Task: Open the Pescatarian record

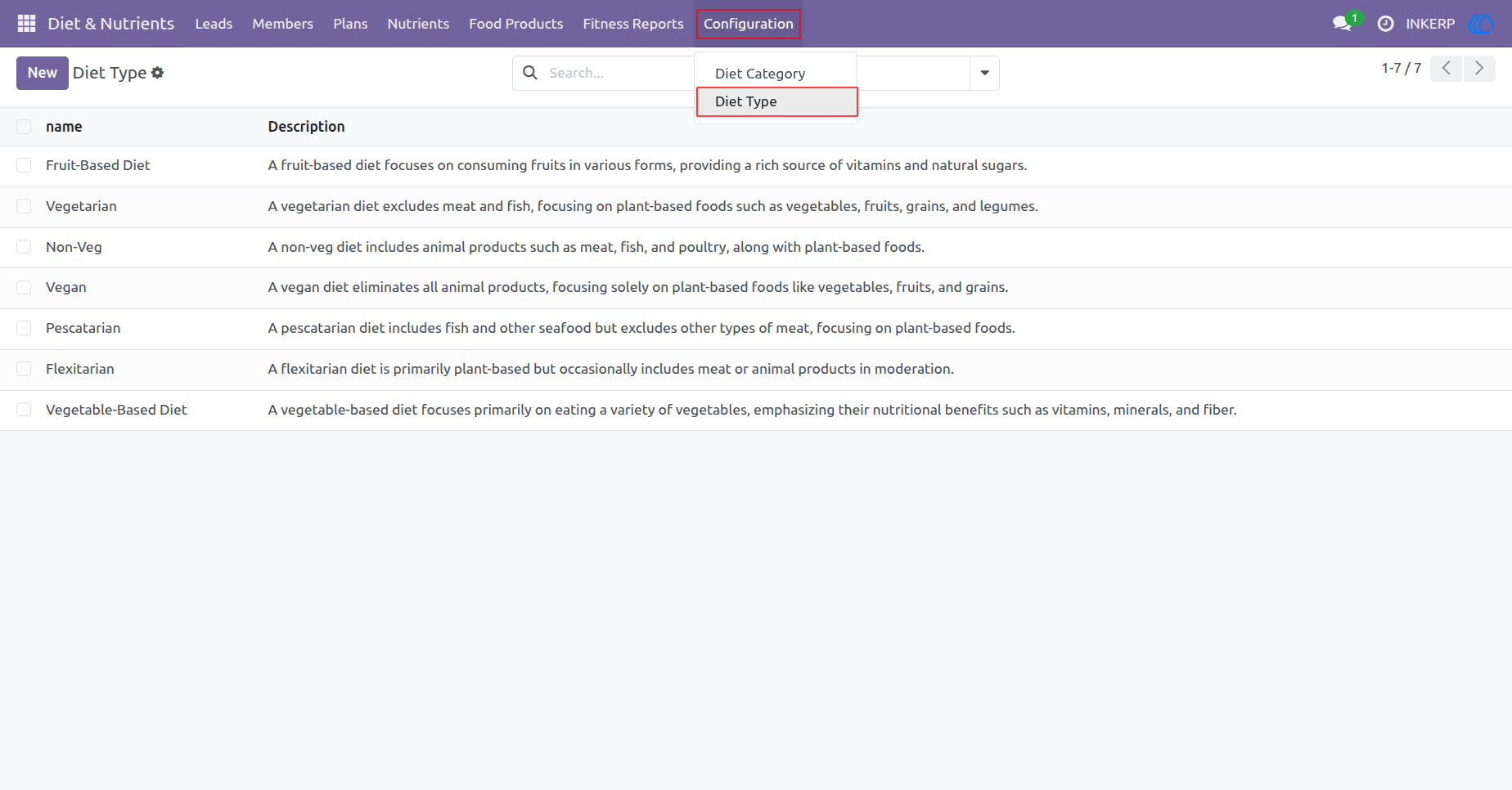Action: click(x=83, y=328)
